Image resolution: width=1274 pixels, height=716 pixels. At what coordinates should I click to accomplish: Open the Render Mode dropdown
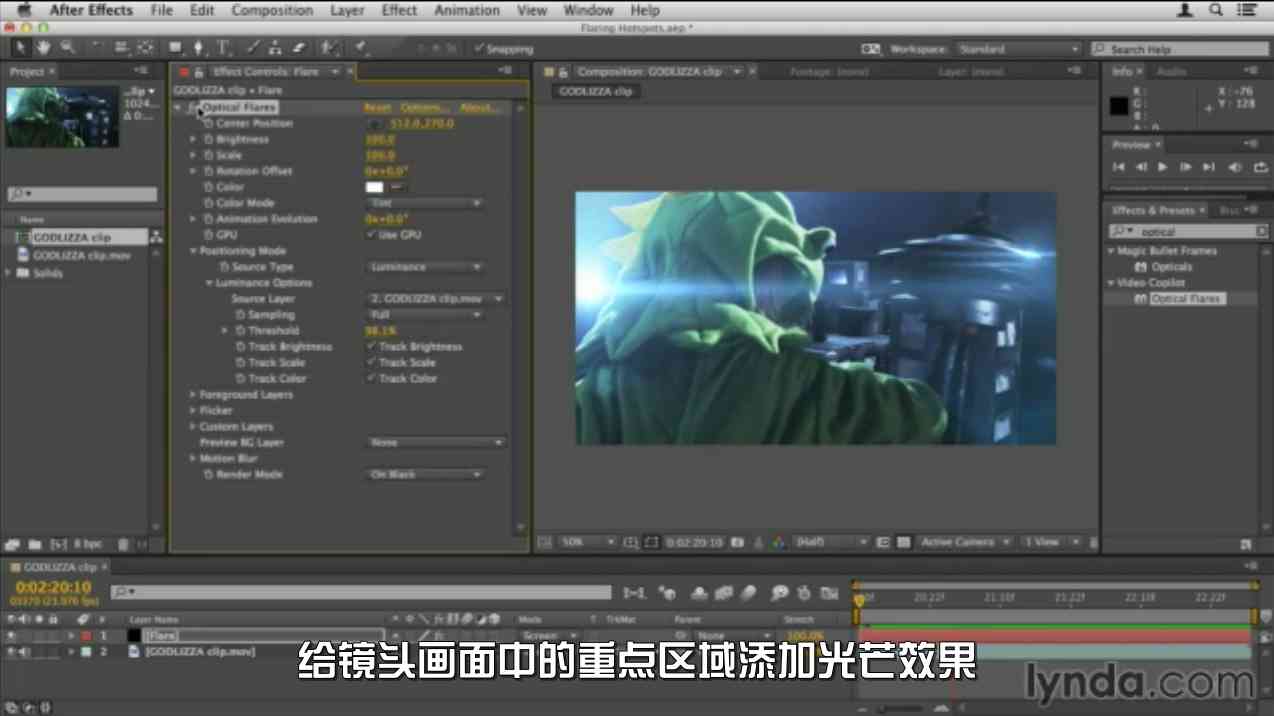[x=424, y=475]
